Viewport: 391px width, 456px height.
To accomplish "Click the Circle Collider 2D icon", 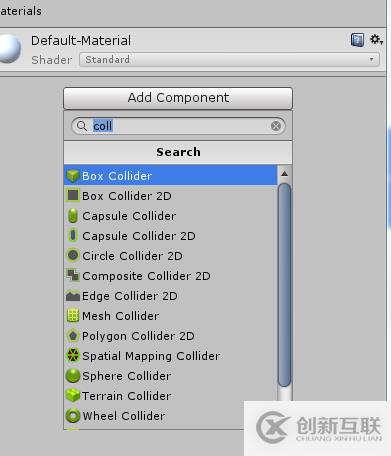I will coord(73,256).
